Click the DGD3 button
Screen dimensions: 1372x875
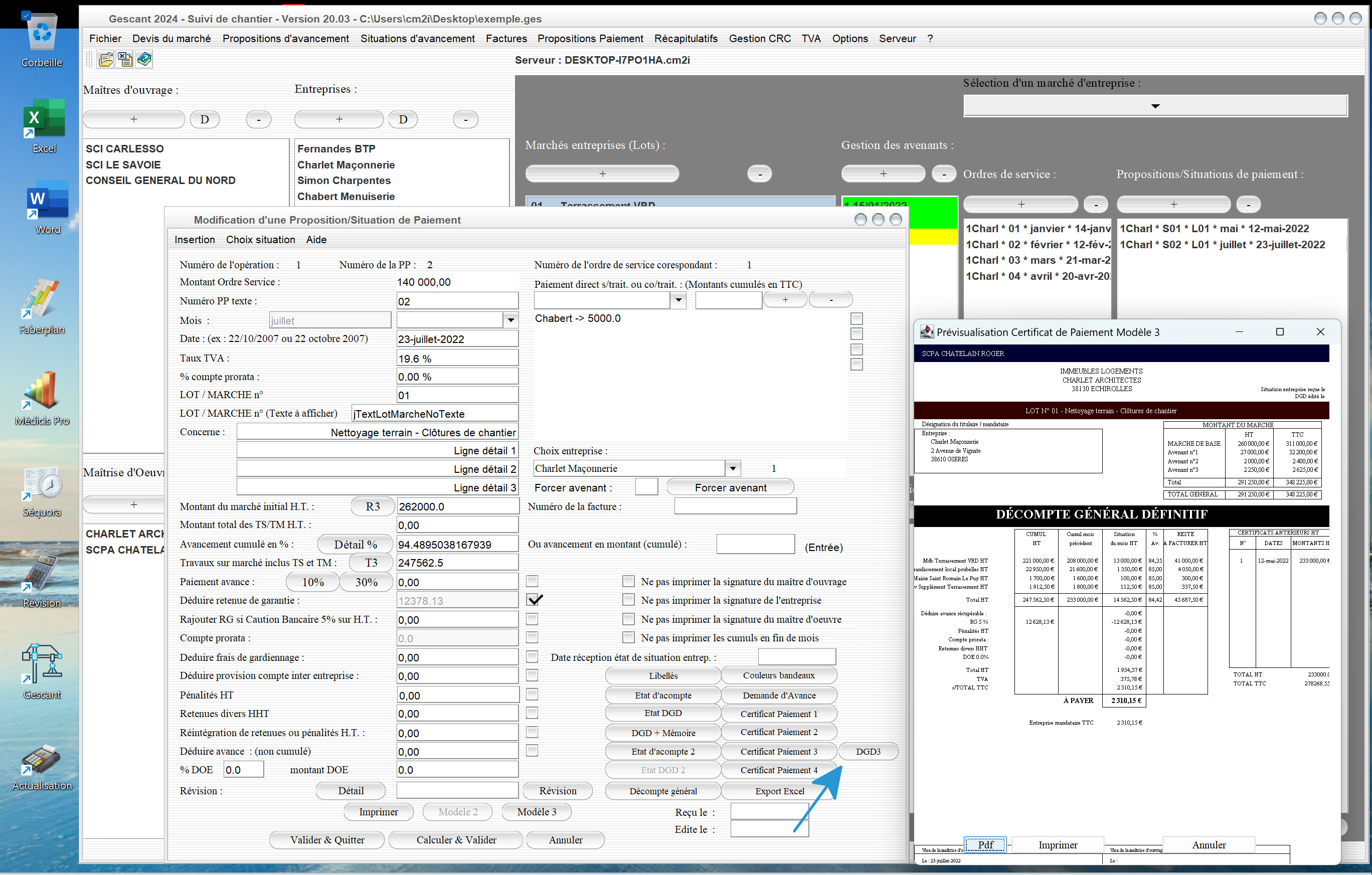[x=868, y=751]
